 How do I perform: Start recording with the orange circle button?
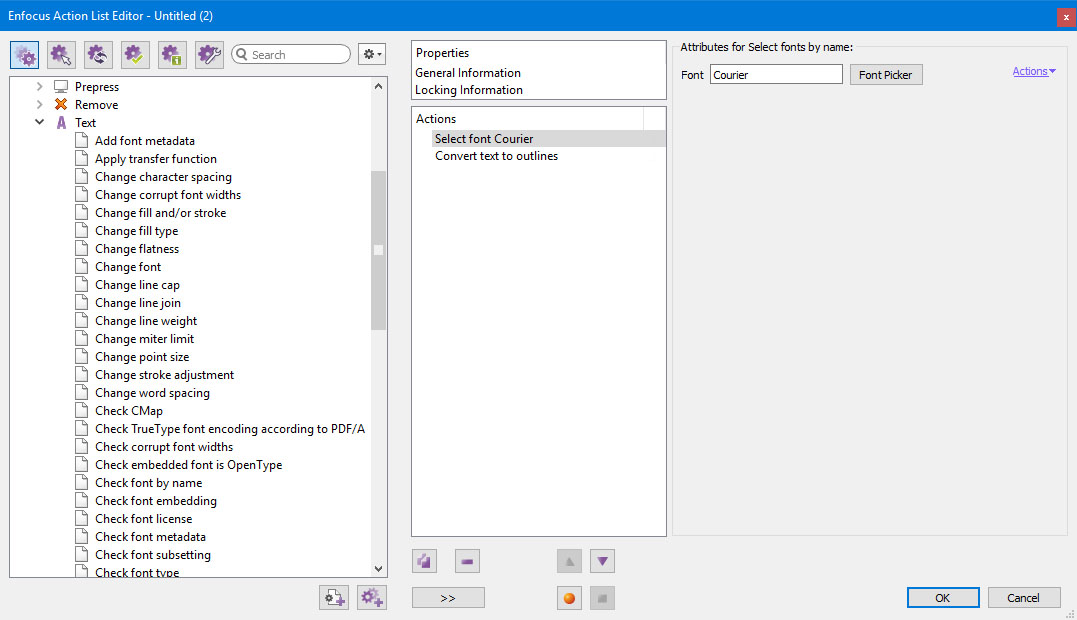[569, 598]
